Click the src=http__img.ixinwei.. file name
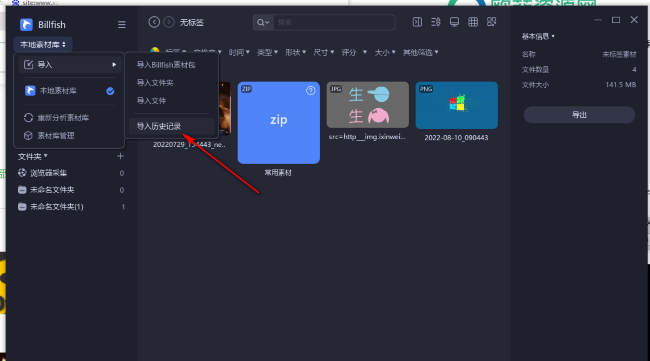The height and width of the screenshot is (361, 650). 367,137
